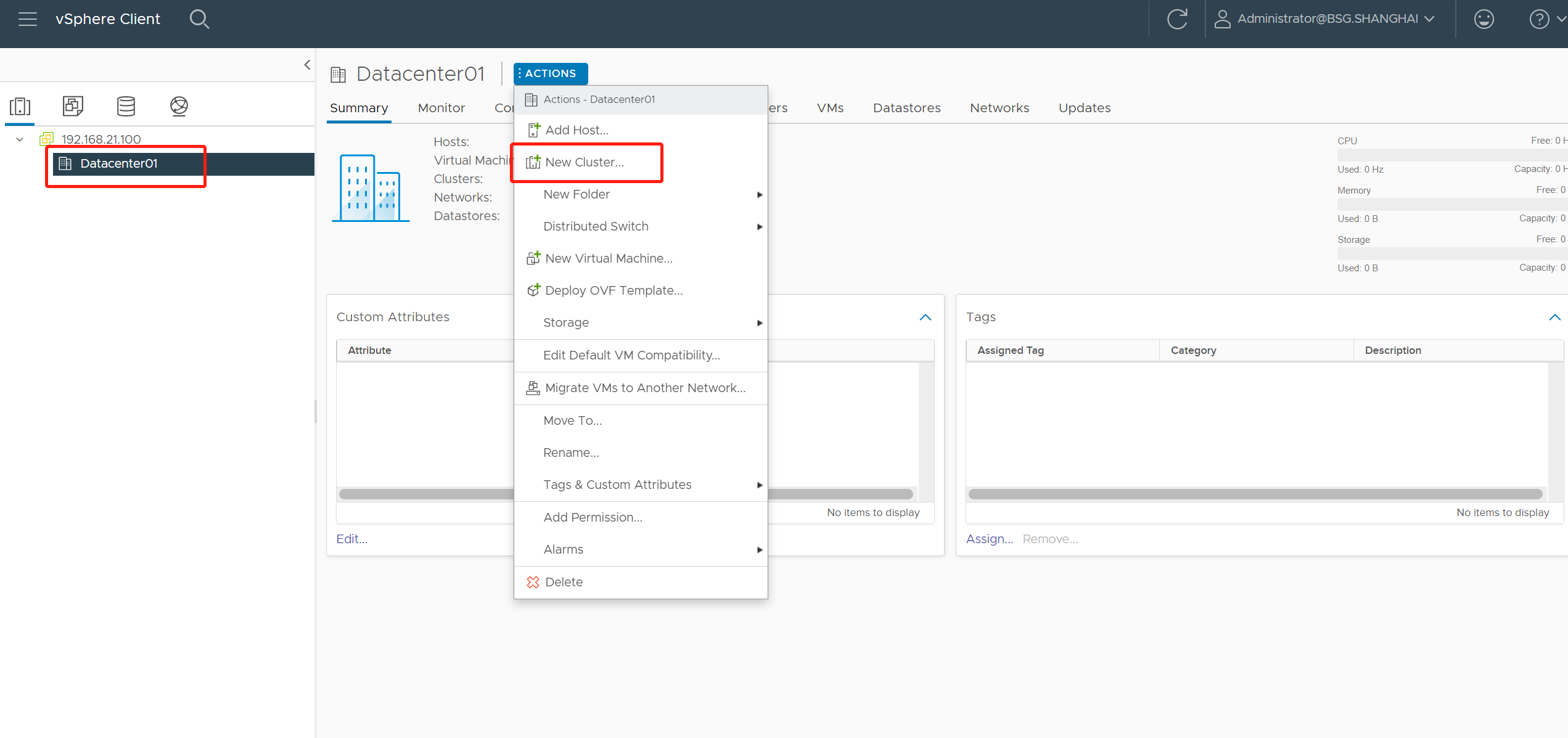Select Datacenter01 in the inventory tree
The image size is (1568, 738).
click(x=119, y=163)
